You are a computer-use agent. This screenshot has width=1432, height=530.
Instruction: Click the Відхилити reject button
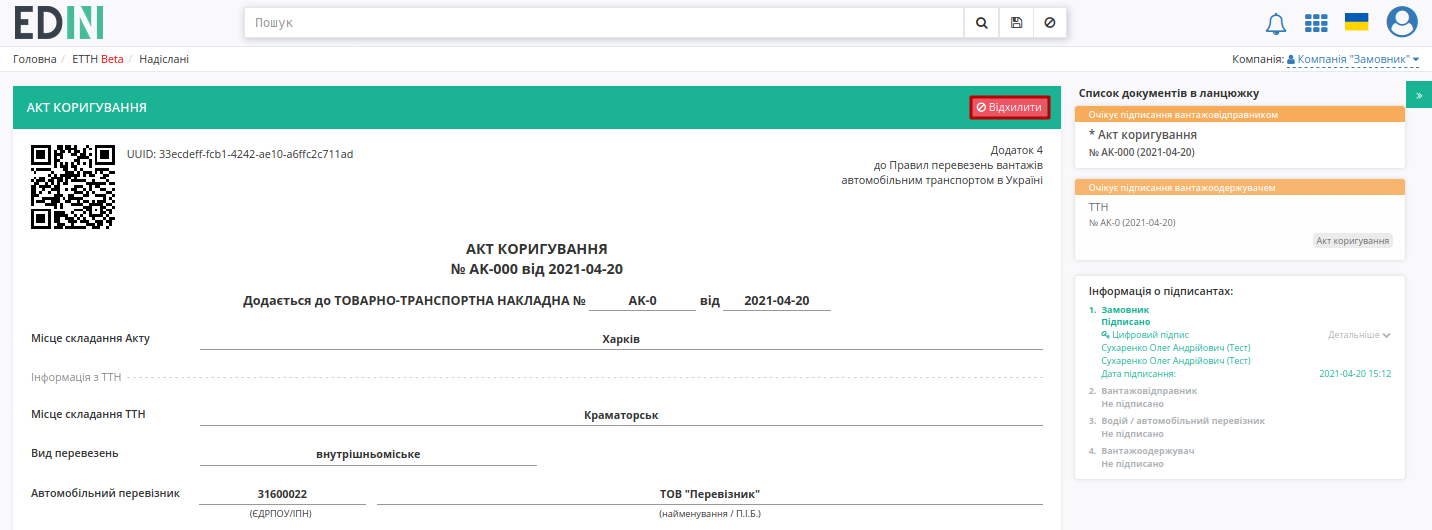pyautogui.click(x=1009, y=107)
